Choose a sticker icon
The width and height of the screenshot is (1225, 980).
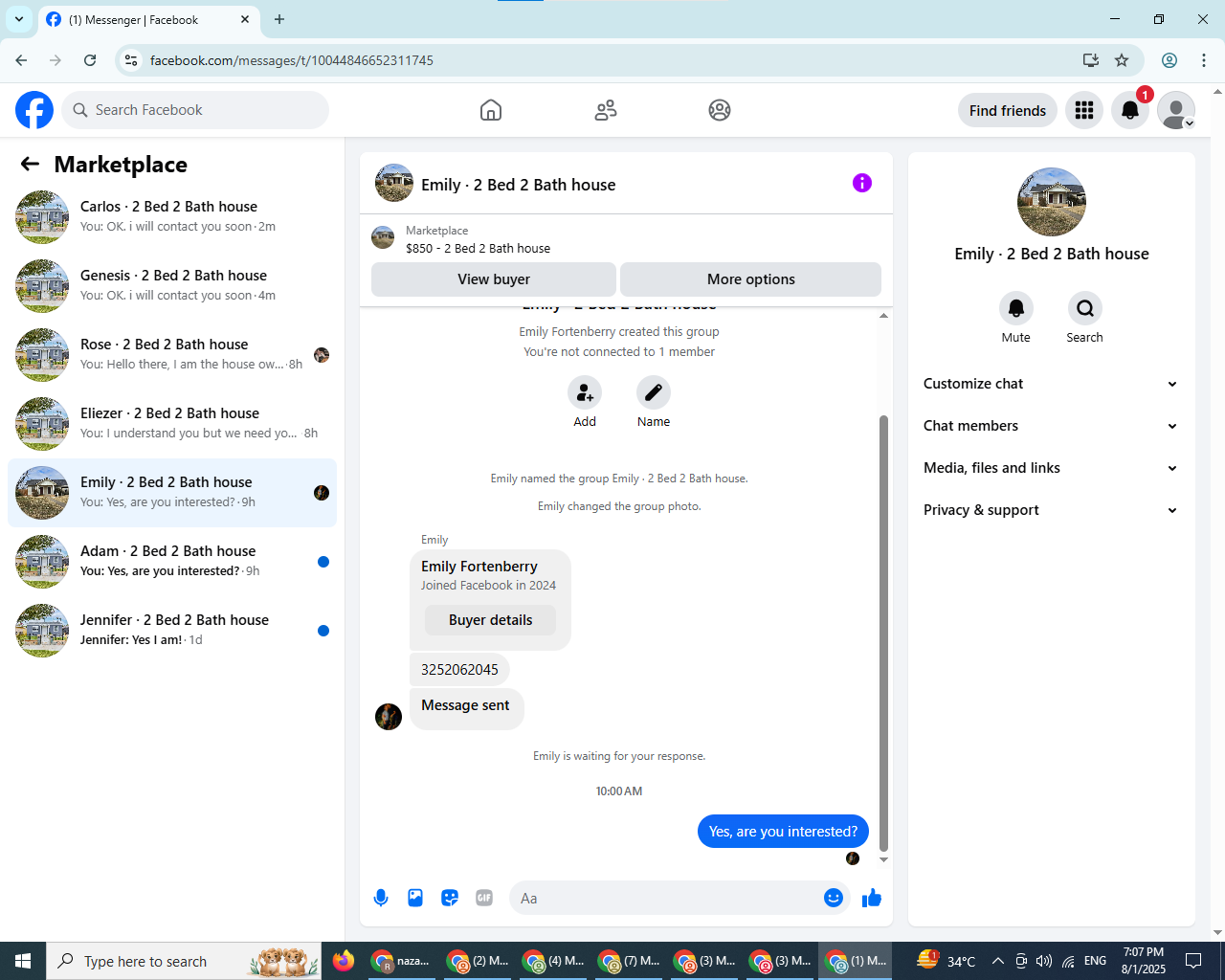click(450, 898)
